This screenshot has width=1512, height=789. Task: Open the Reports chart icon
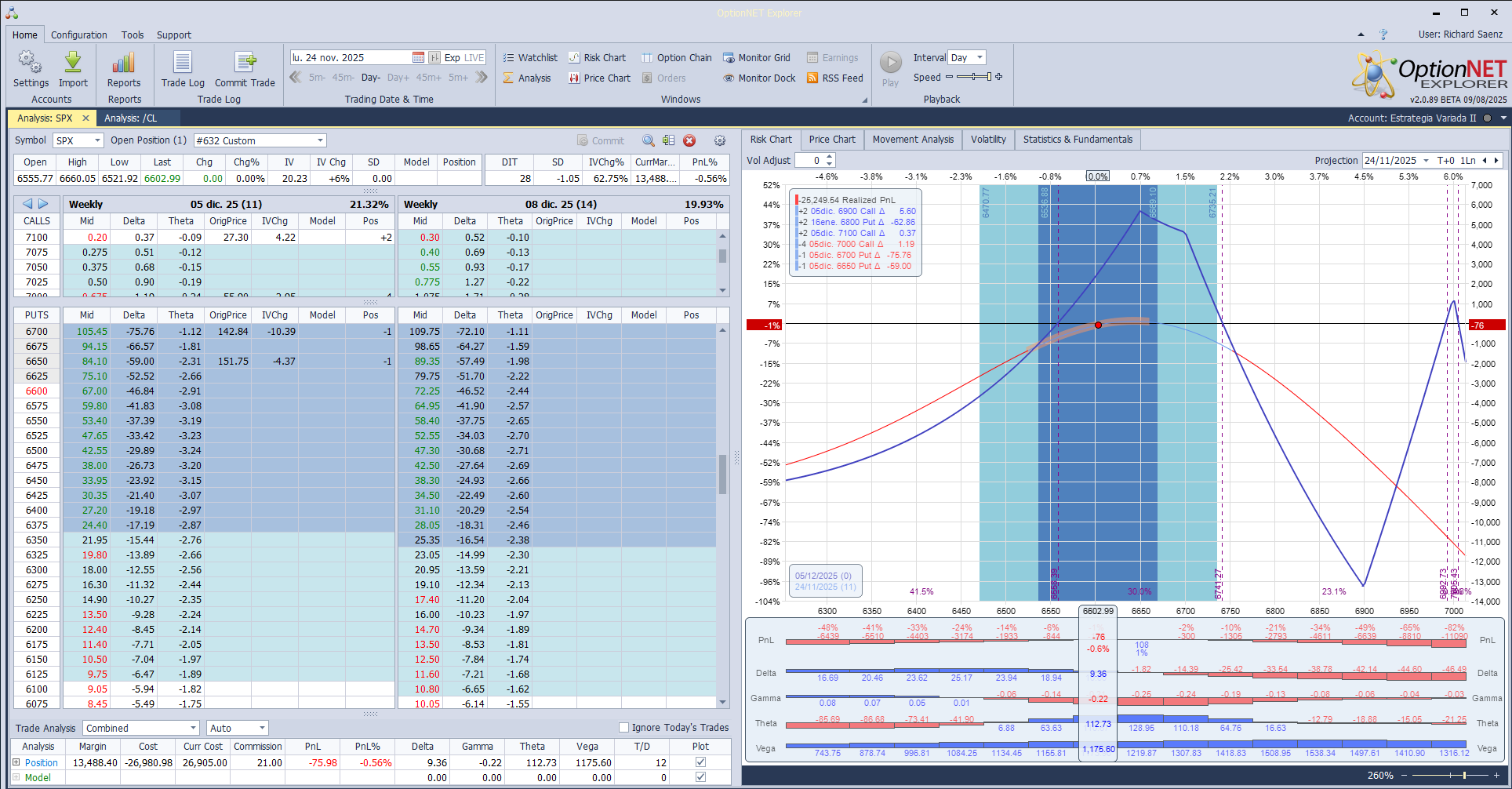point(124,63)
